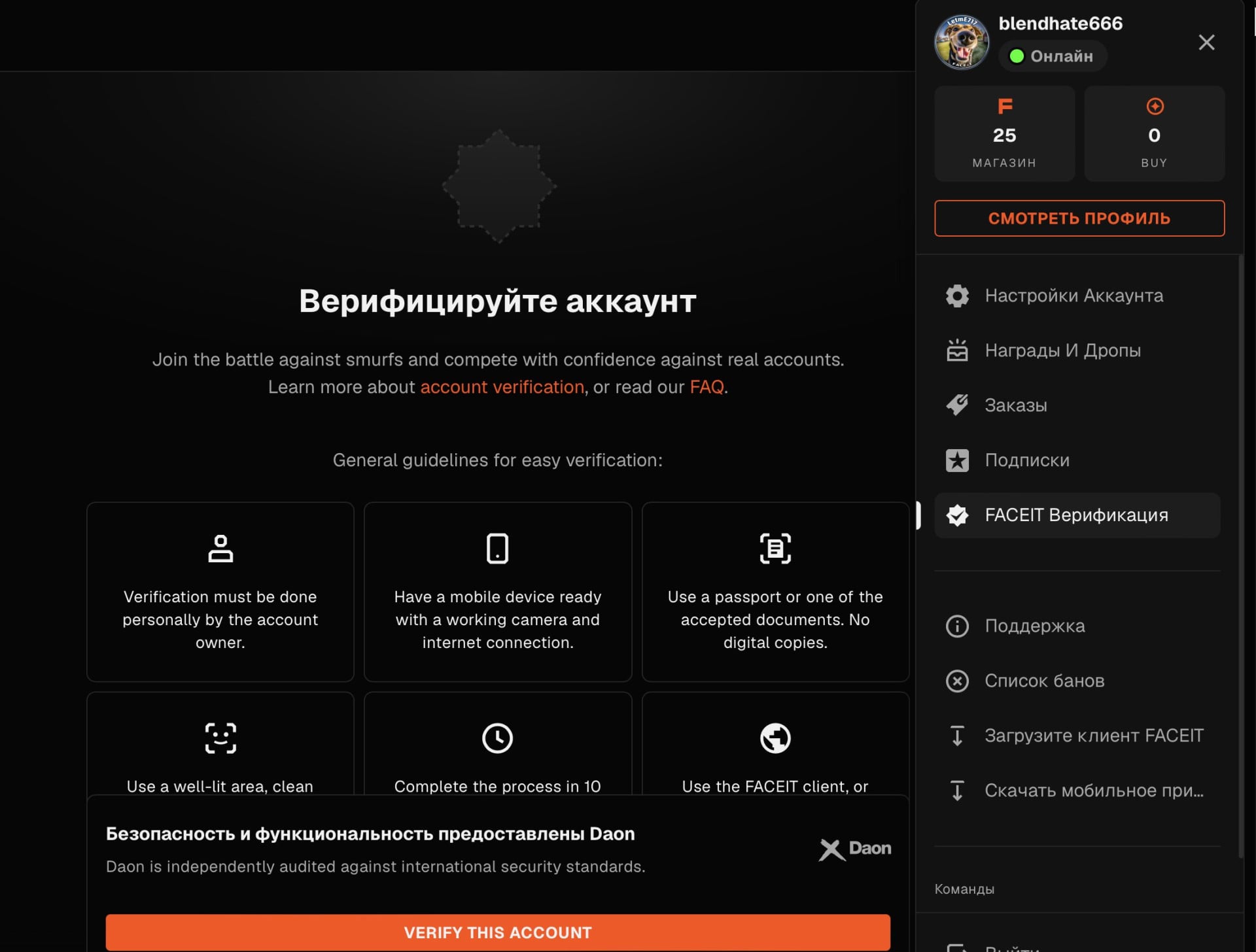The image size is (1256, 952).
Task: Click the Верифицируйте аккаунт heading
Action: point(498,301)
